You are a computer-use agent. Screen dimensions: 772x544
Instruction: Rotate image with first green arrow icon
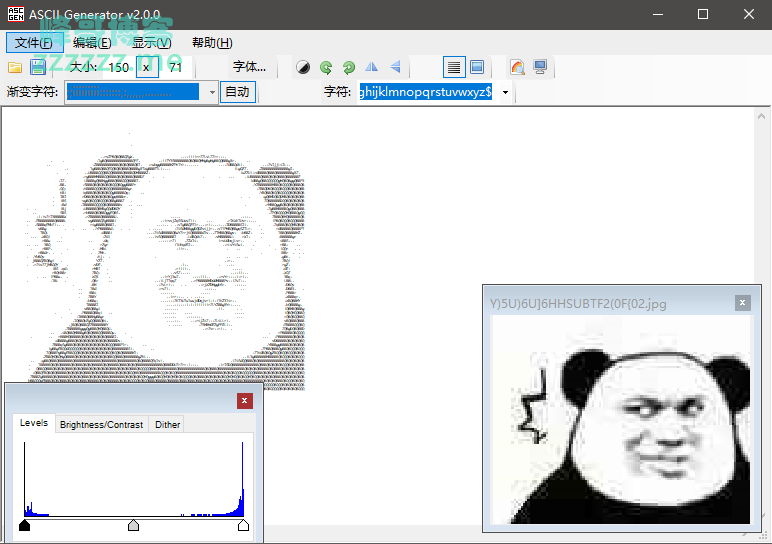(x=326, y=67)
